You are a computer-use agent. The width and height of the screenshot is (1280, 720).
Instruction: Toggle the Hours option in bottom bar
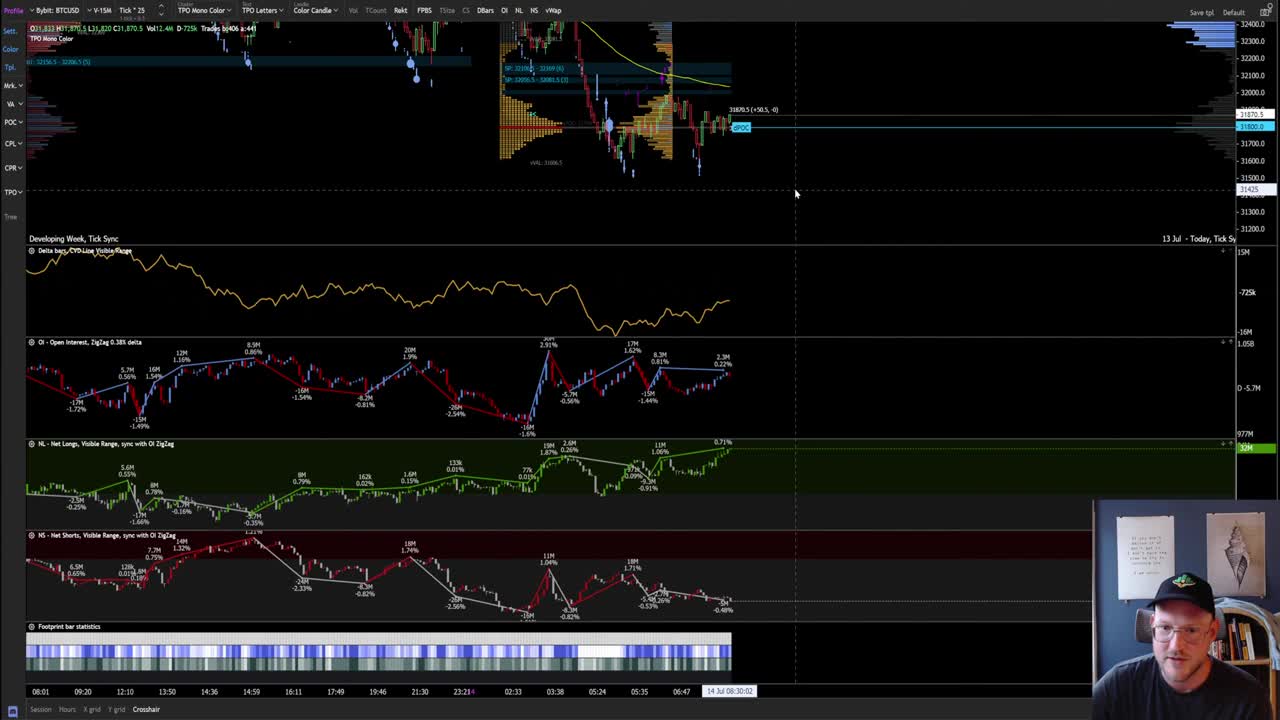pyautogui.click(x=67, y=709)
